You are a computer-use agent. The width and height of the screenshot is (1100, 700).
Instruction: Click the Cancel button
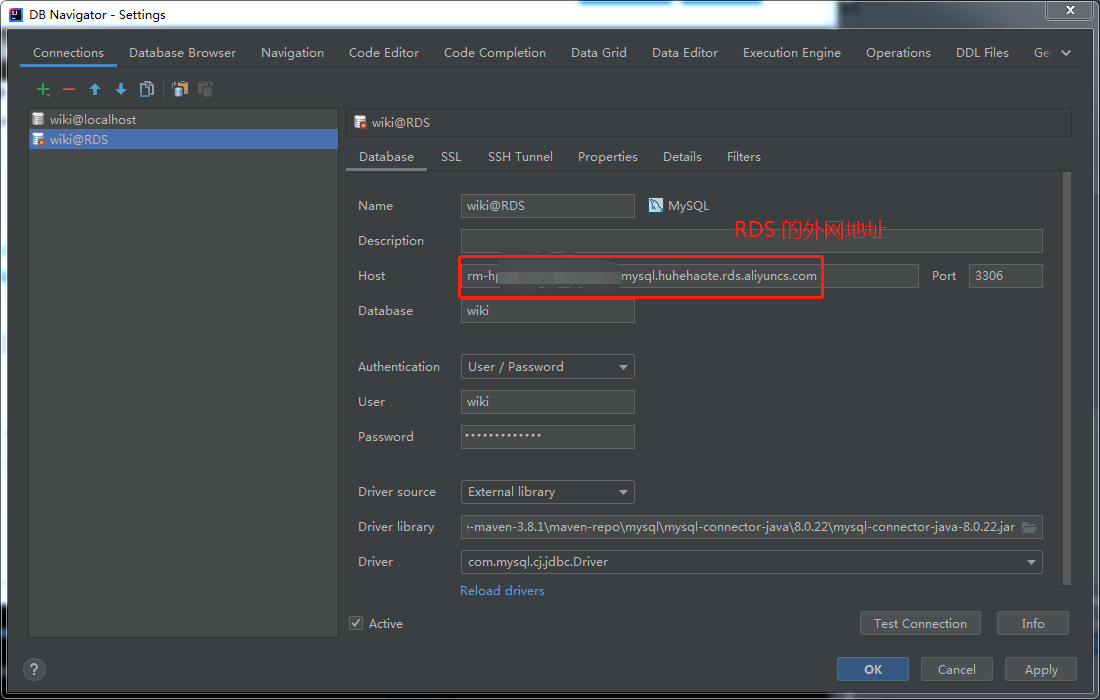pos(957,669)
